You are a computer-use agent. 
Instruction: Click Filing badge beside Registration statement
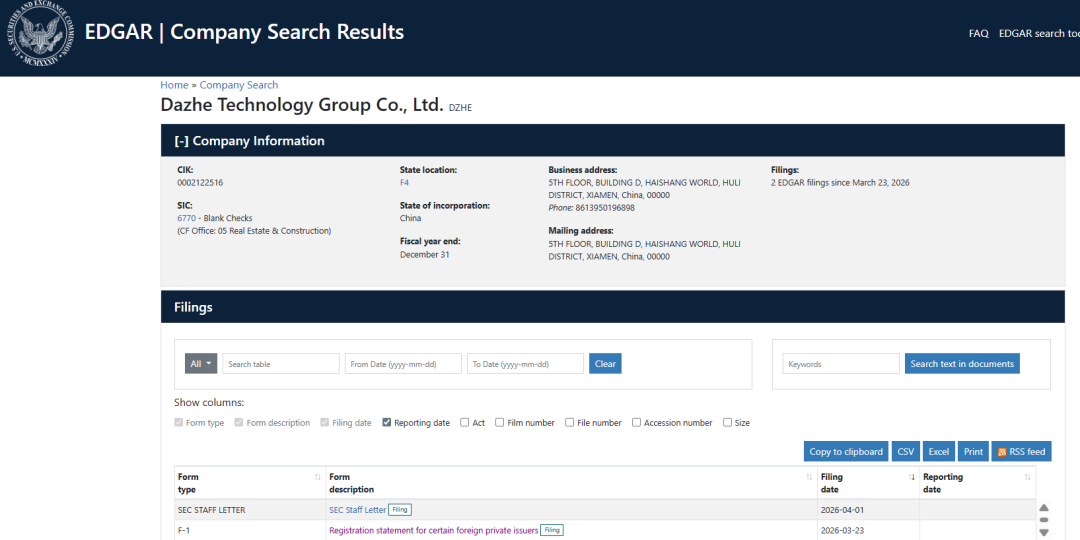pos(552,531)
